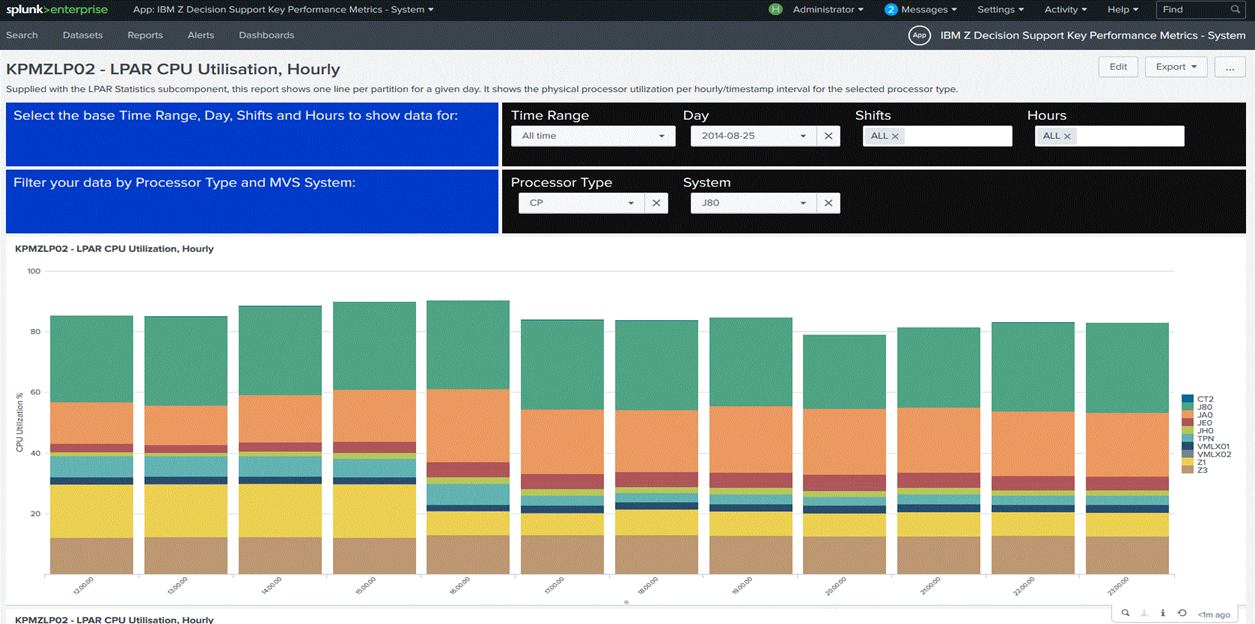The image size is (1255, 624).
Task: Click the more options (...) button
Action: click(x=1230, y=66)
